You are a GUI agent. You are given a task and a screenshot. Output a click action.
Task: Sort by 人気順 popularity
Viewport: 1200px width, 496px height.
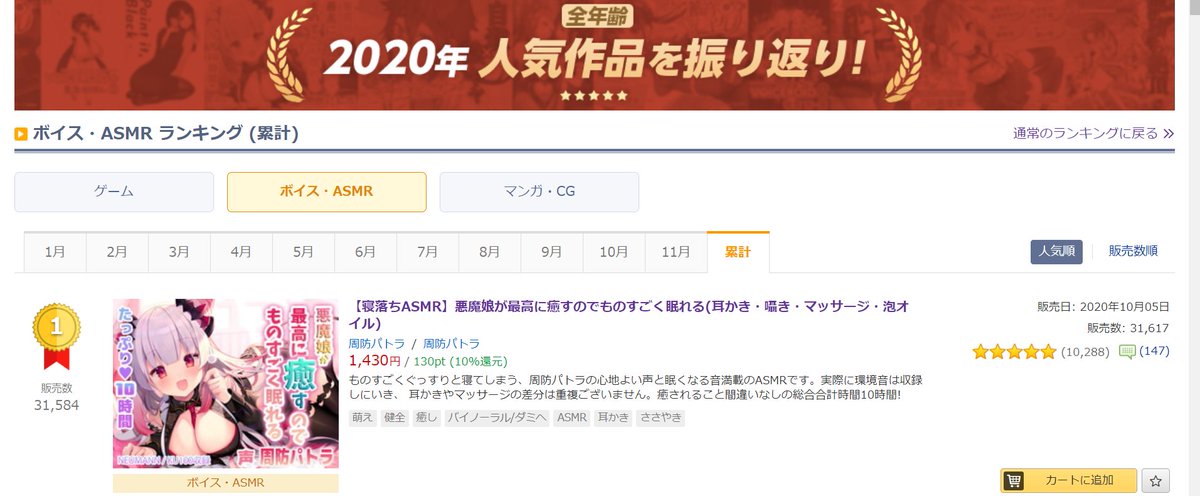click(1056, 251)
